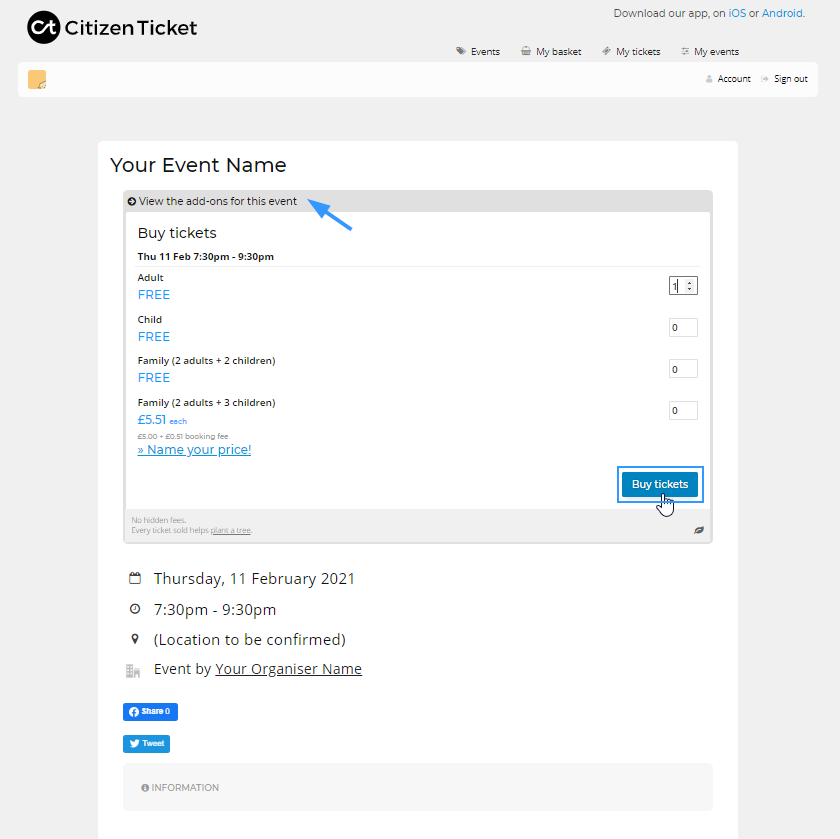The image size is (840, 839).
Task: Open the Events tag icon menu
Action: click(461, 51)
